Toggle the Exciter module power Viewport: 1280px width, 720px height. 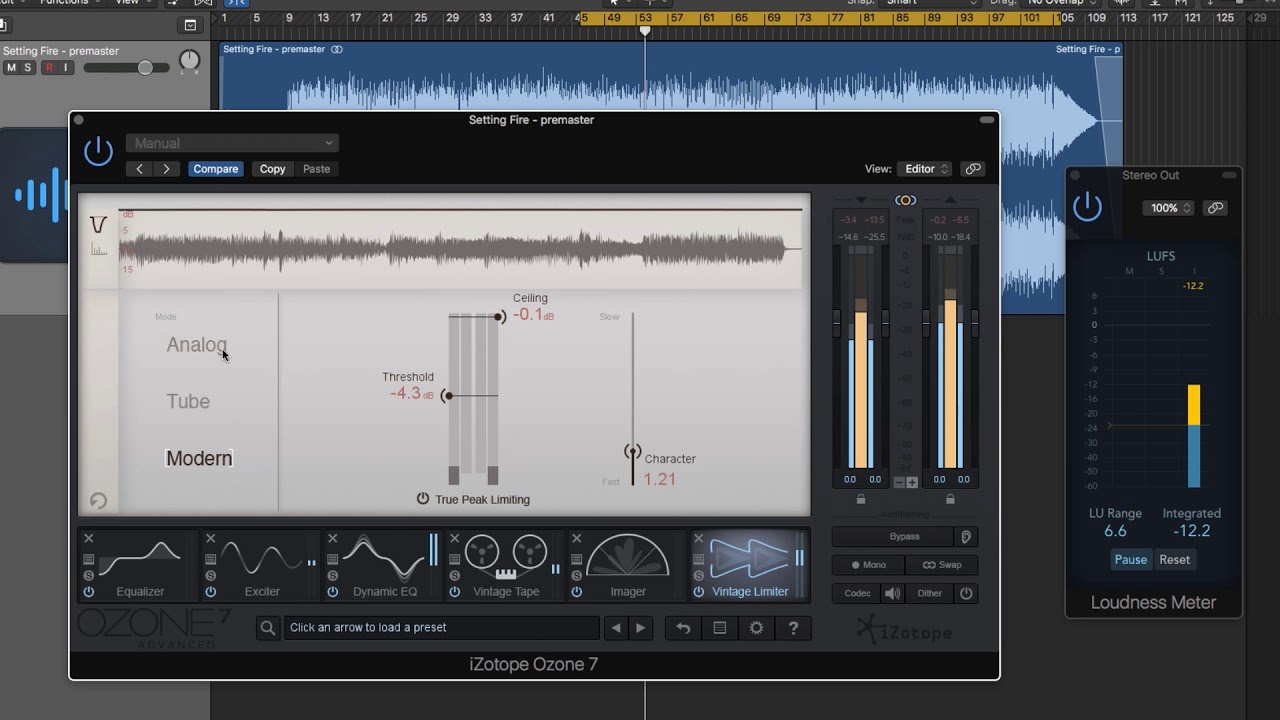pos(211,592)
